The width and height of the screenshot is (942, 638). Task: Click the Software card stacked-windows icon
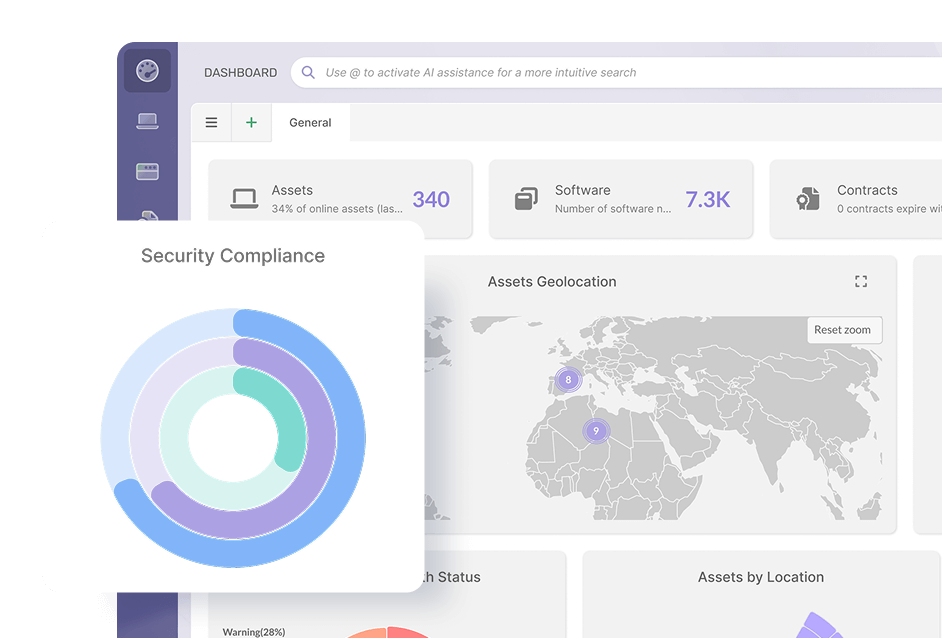click(x=526, y=199)
